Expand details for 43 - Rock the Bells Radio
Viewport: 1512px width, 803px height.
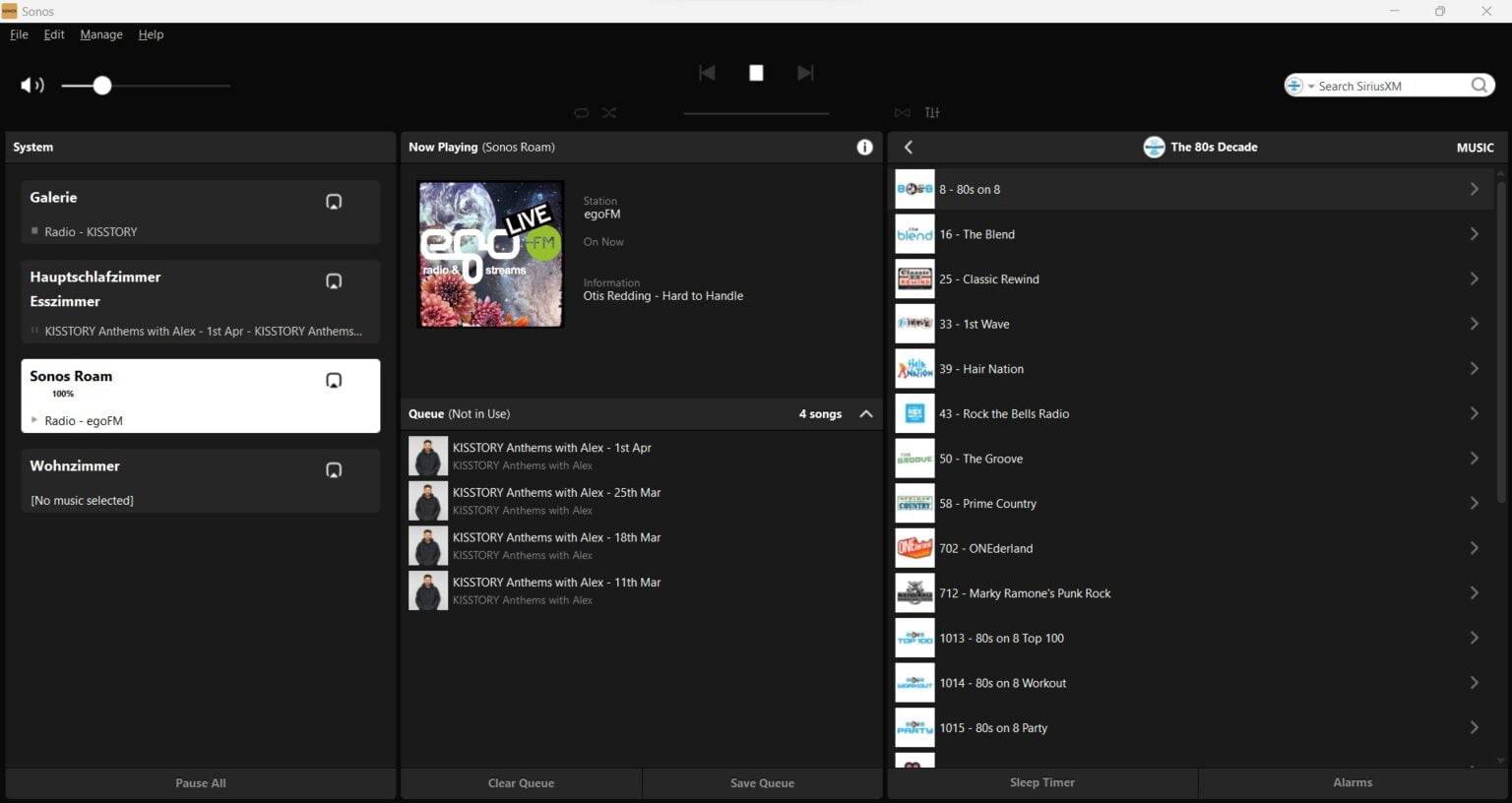point(1474,413)
